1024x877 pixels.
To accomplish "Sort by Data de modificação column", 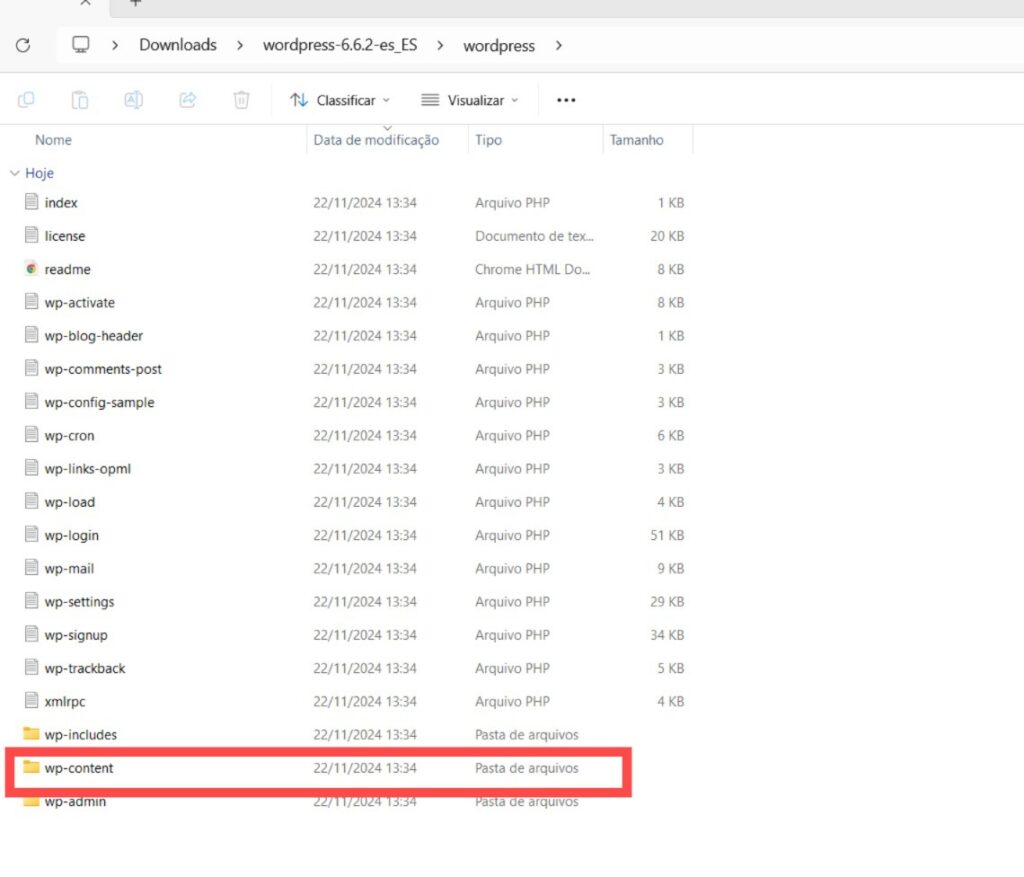I will tap(376, 140).
